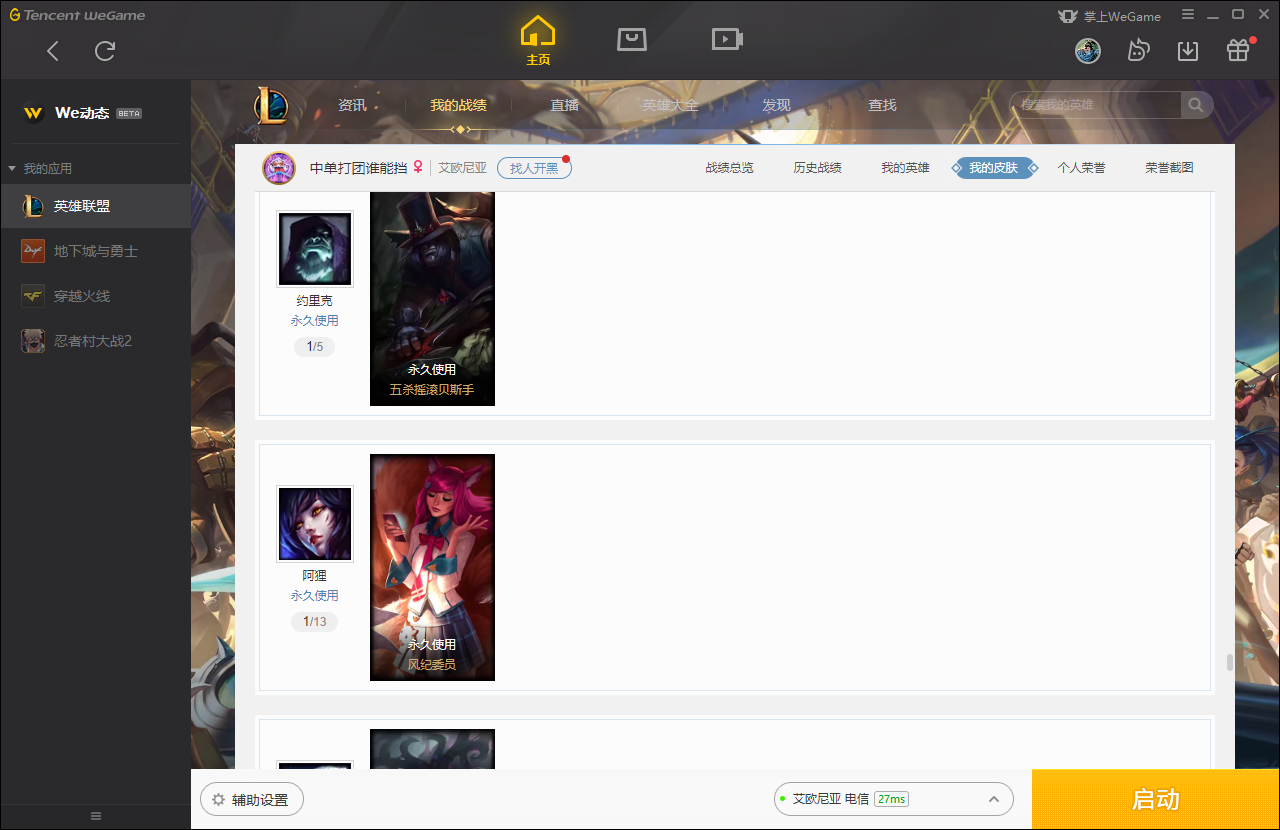
Task: Open the 发现 tab
Action: (776, 105)
